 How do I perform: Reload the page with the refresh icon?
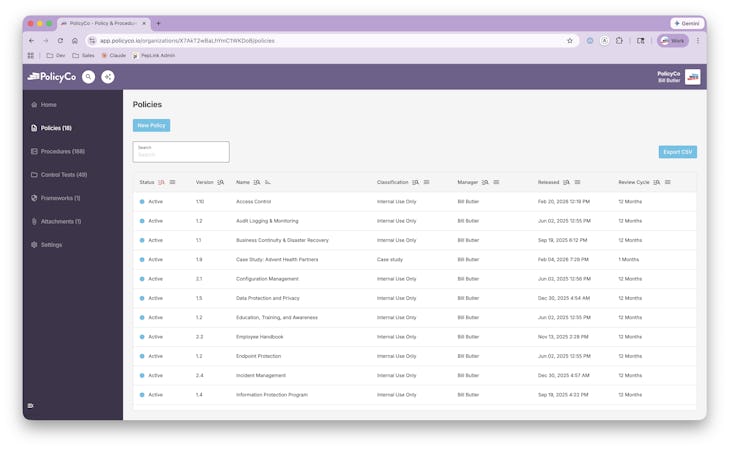pos(60,41)
